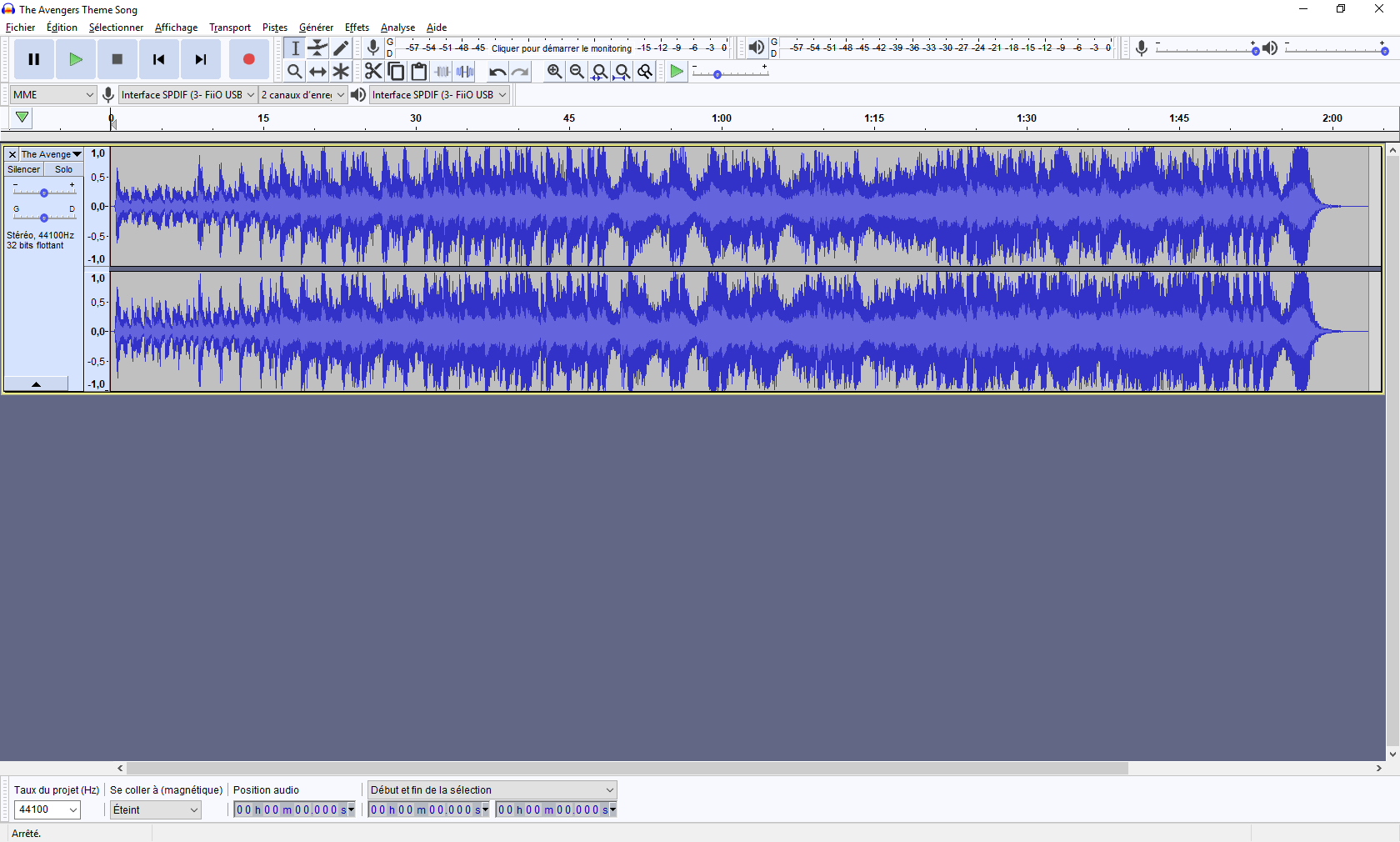Click the meter to start monitoring
Screen dimensions: 1400x842
561,48
